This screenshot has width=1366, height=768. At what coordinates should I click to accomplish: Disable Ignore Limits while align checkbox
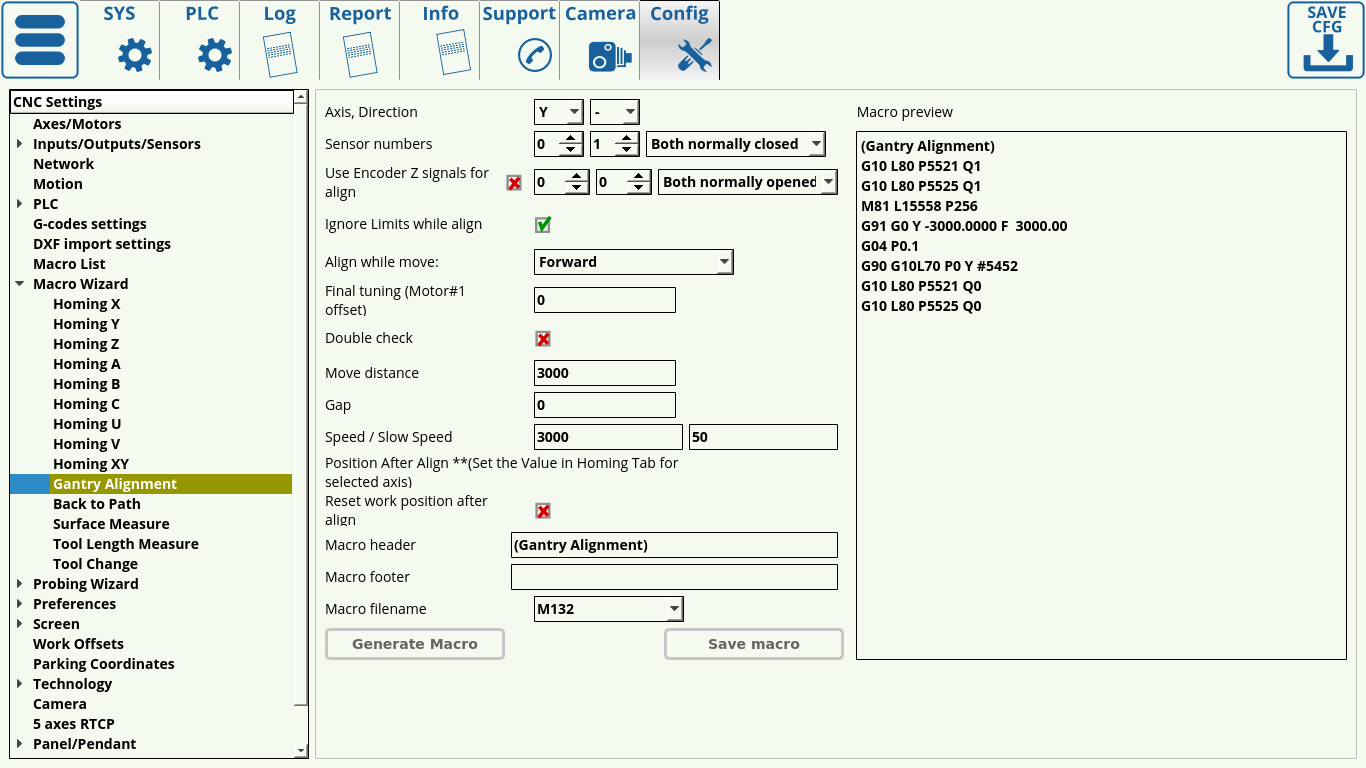(x=543, y=225)
